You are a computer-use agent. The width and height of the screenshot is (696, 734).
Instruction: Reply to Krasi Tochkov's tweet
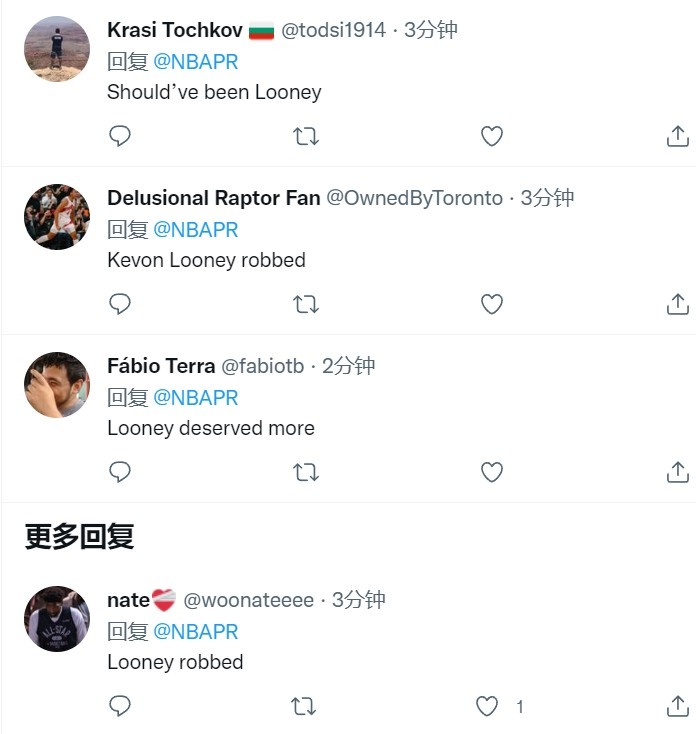[x=119, y=136]
